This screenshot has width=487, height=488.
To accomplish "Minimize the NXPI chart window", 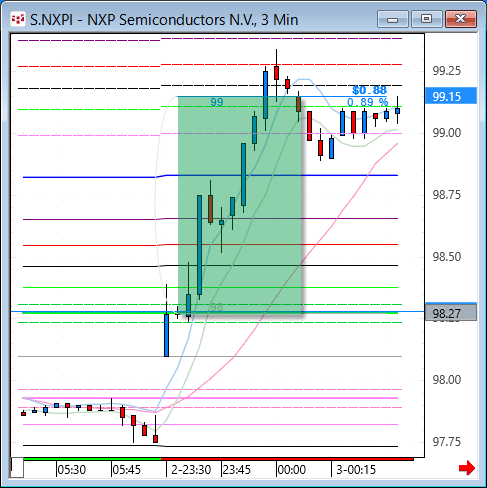I will point(393,19).
